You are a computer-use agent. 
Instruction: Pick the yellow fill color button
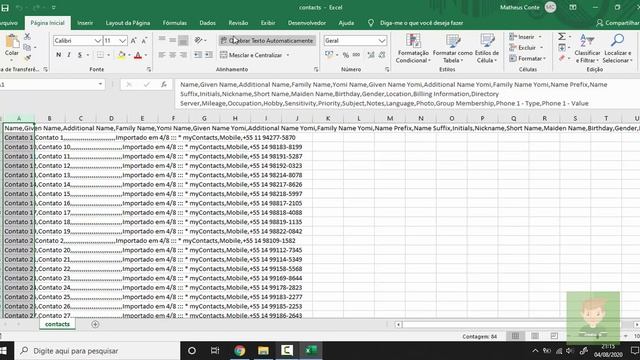pos(121,55)
